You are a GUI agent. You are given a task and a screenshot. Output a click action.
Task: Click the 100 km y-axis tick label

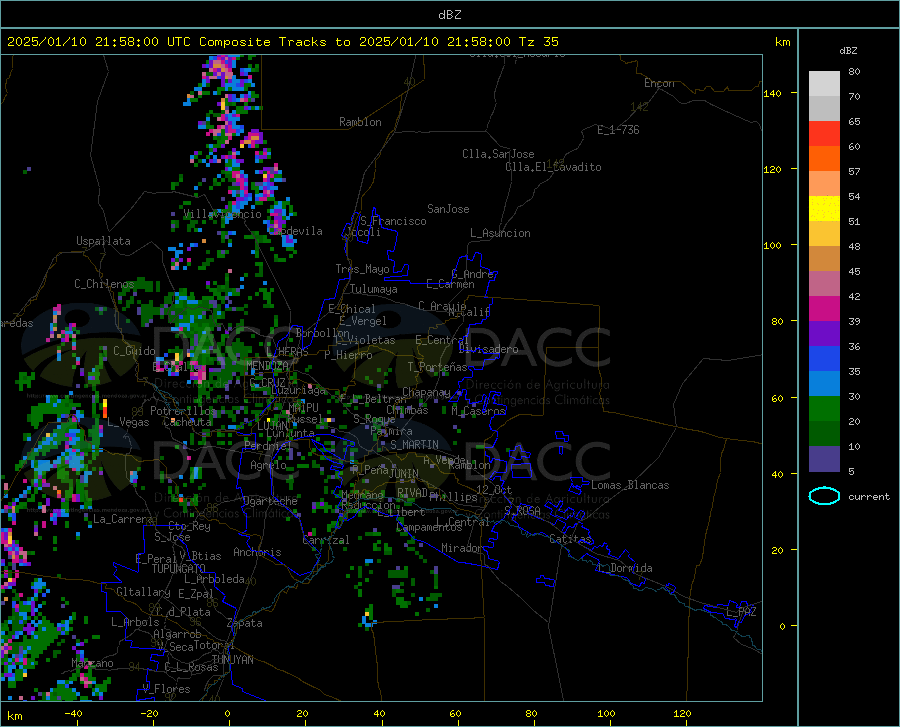(x=772, y=246)
